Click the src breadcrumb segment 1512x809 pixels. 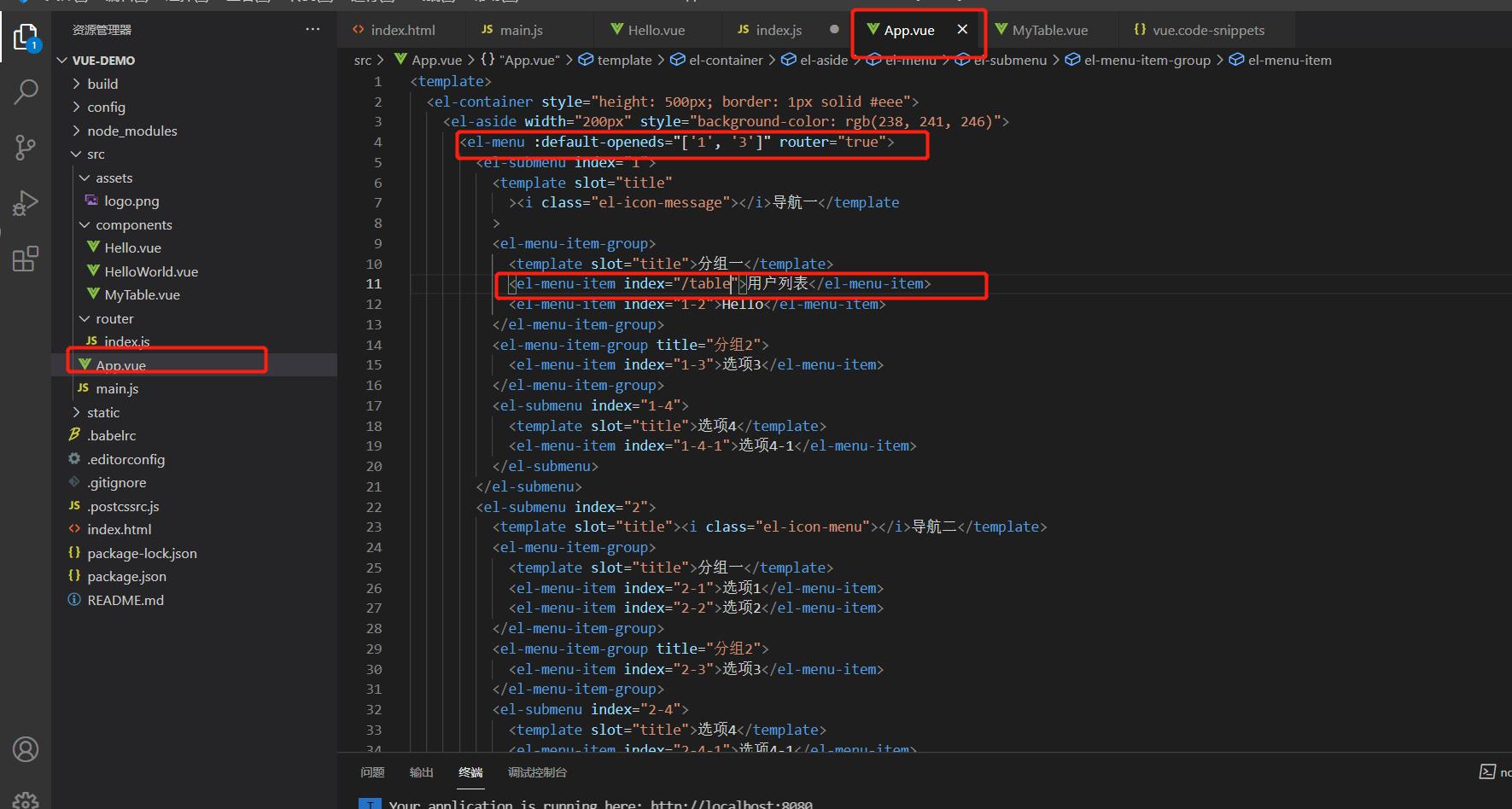[363, 60]
